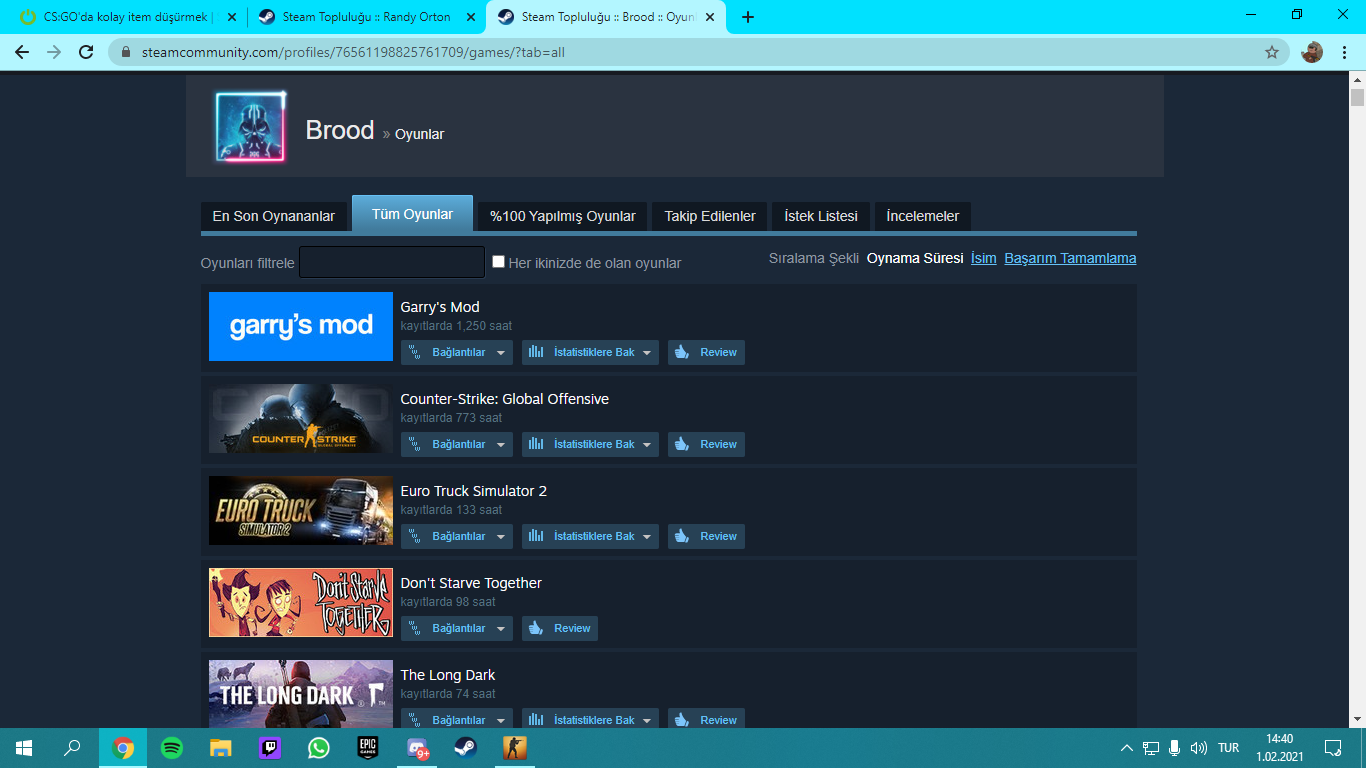Viewport: 1366px width, 768px height.
Task: Open Steam from the taskbar
Action: [466, 748]
